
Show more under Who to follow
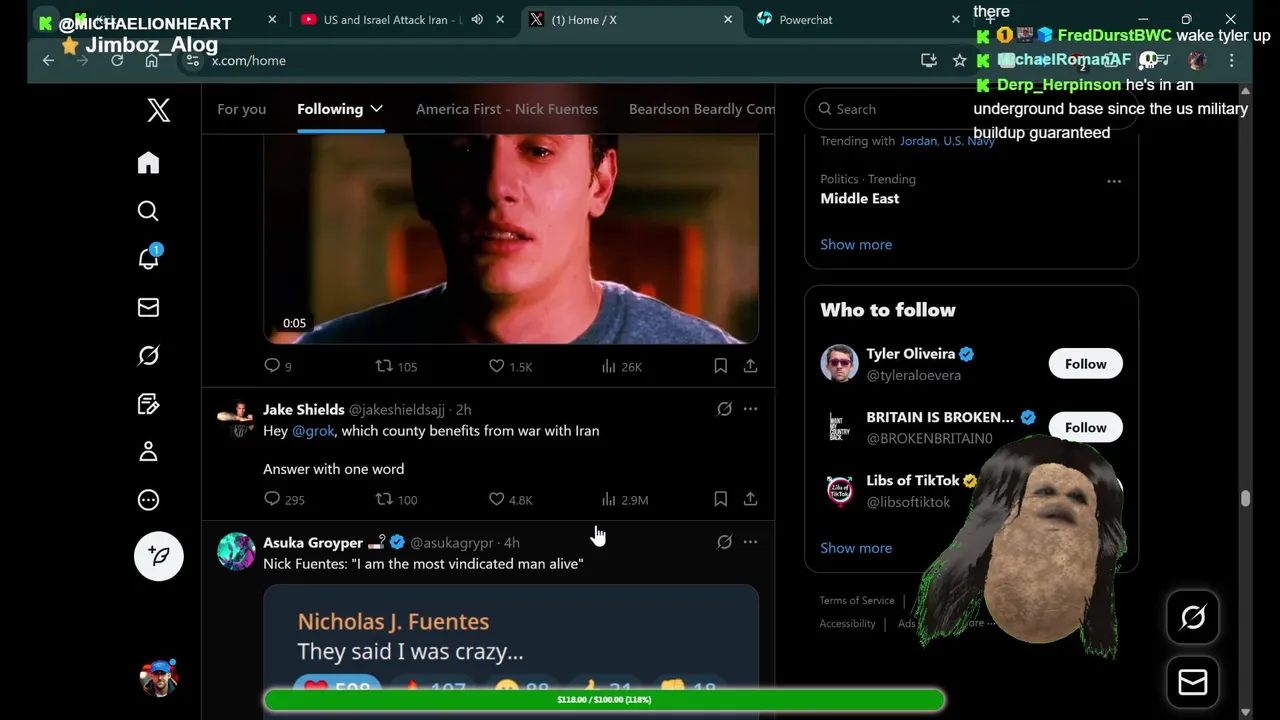point(856,548)
